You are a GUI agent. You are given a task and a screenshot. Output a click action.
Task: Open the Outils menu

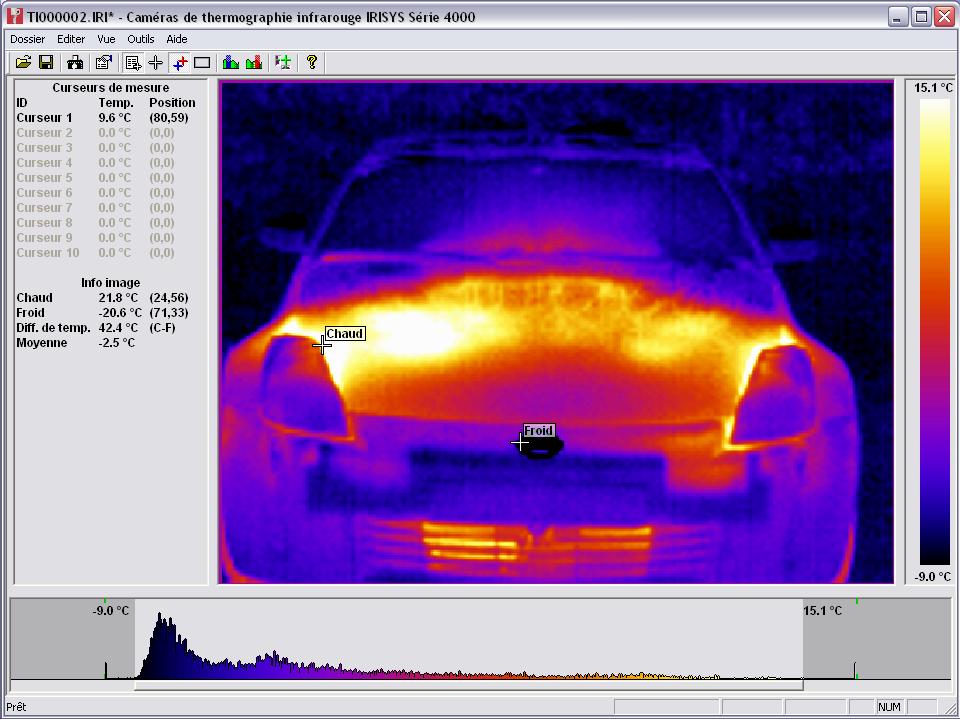pyautogui.click(x=141, y=39)
